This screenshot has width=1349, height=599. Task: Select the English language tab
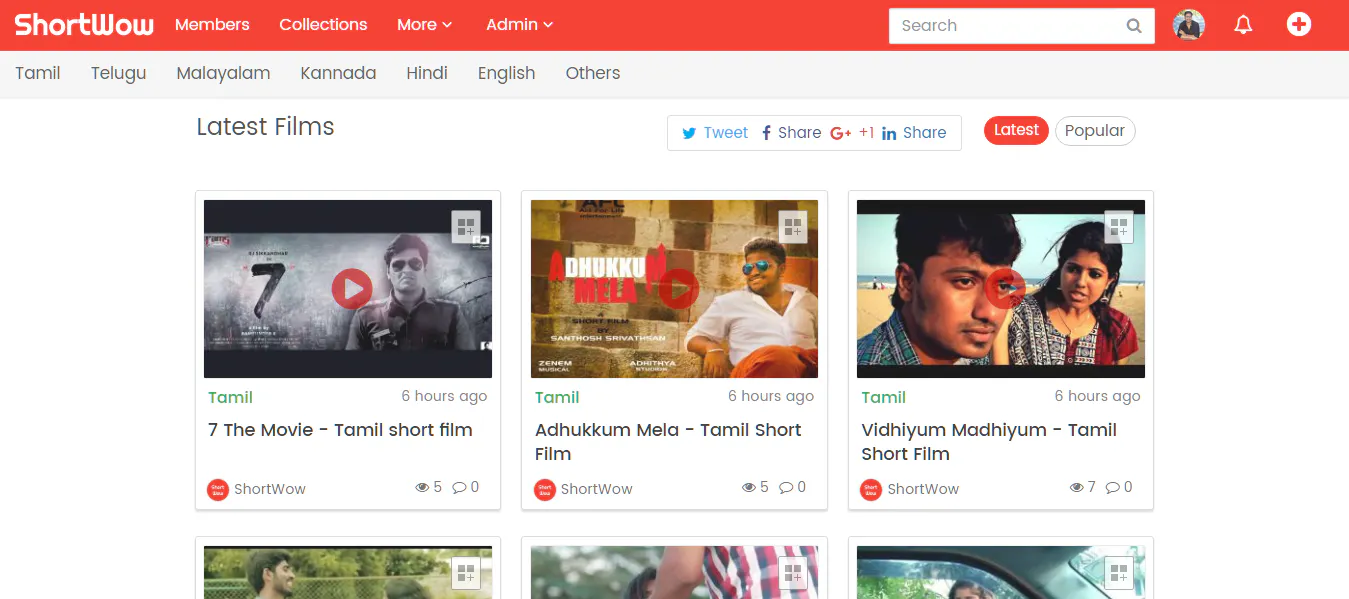coord(506,73)
